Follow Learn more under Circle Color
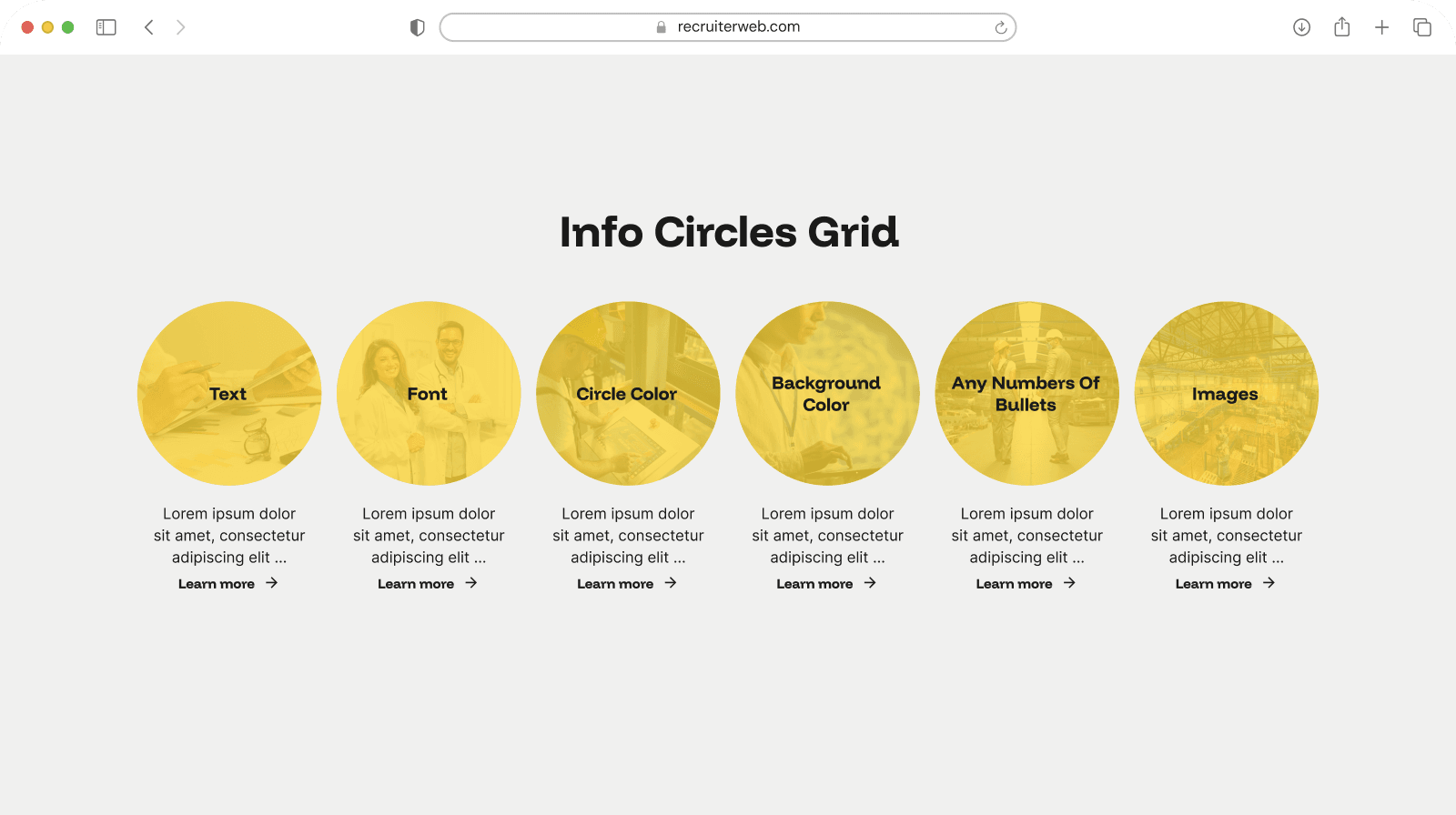This screenshot has width=1456, height=815. pyautogui.click(x=615, y=584)
